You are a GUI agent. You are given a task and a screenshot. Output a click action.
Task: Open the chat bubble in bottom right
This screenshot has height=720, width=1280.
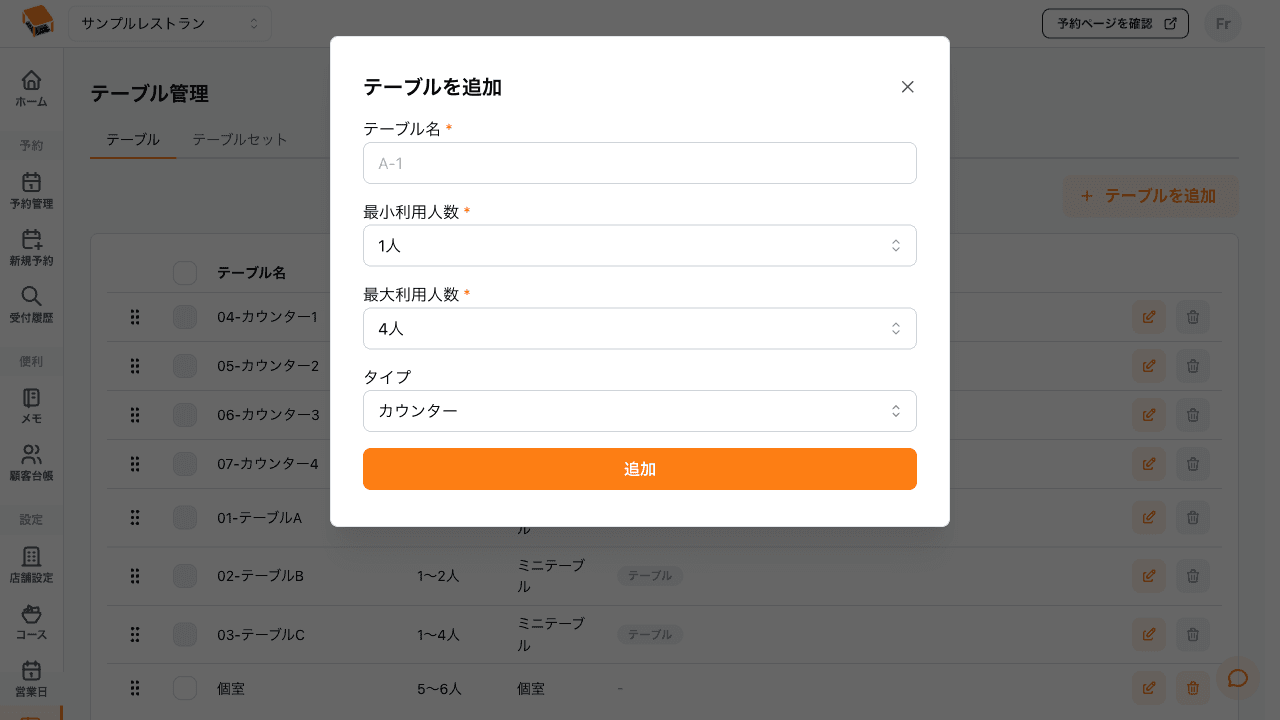[x=1238, y=678]
